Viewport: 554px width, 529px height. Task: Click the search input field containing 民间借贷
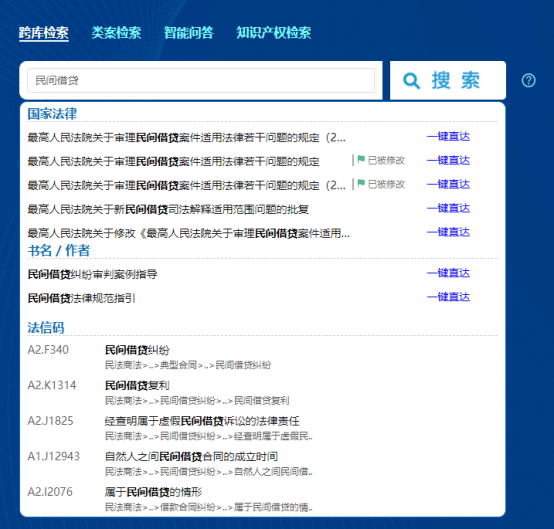[x=201, y=81]
